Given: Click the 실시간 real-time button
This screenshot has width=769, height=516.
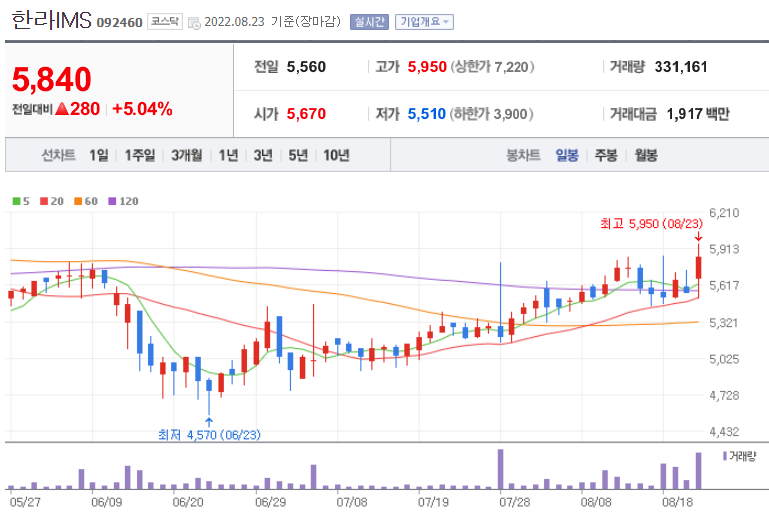Looking at the screenshot, I should (x=369, y=22).
